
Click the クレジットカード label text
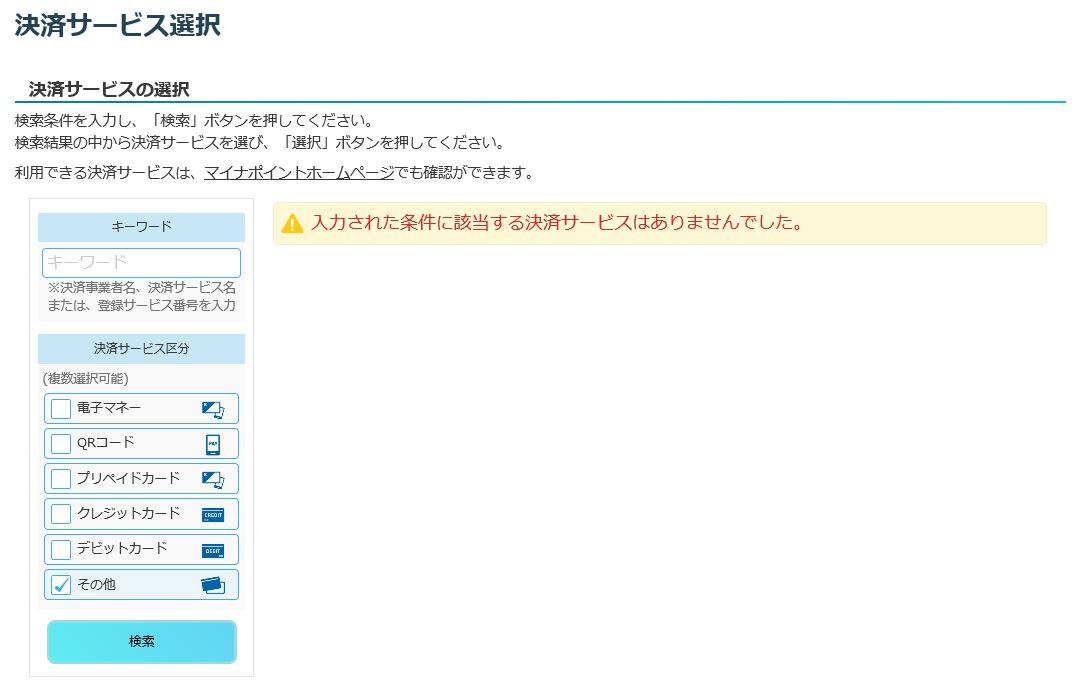[129, 513]
